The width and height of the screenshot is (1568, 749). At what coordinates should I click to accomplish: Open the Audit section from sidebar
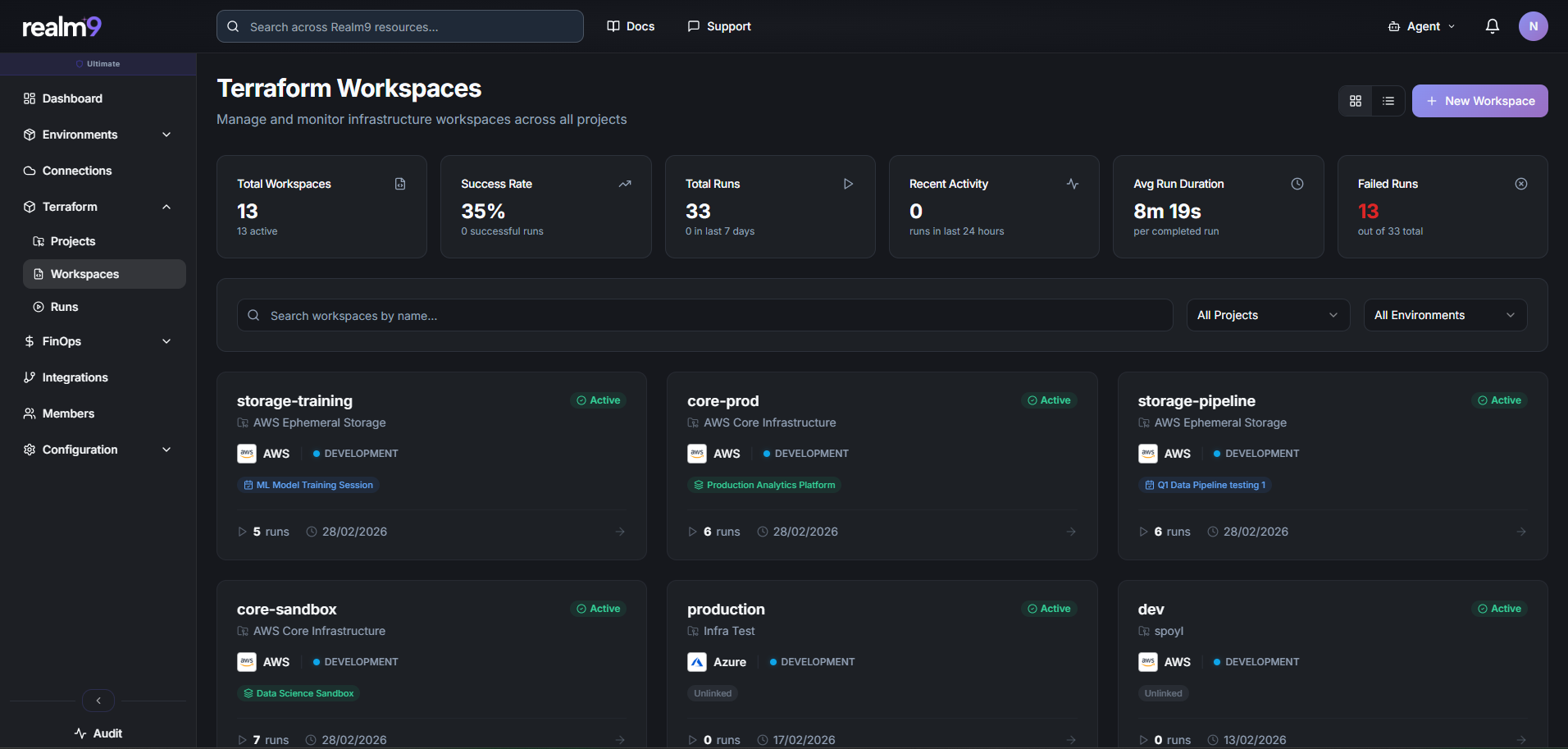tap(98, 733)
